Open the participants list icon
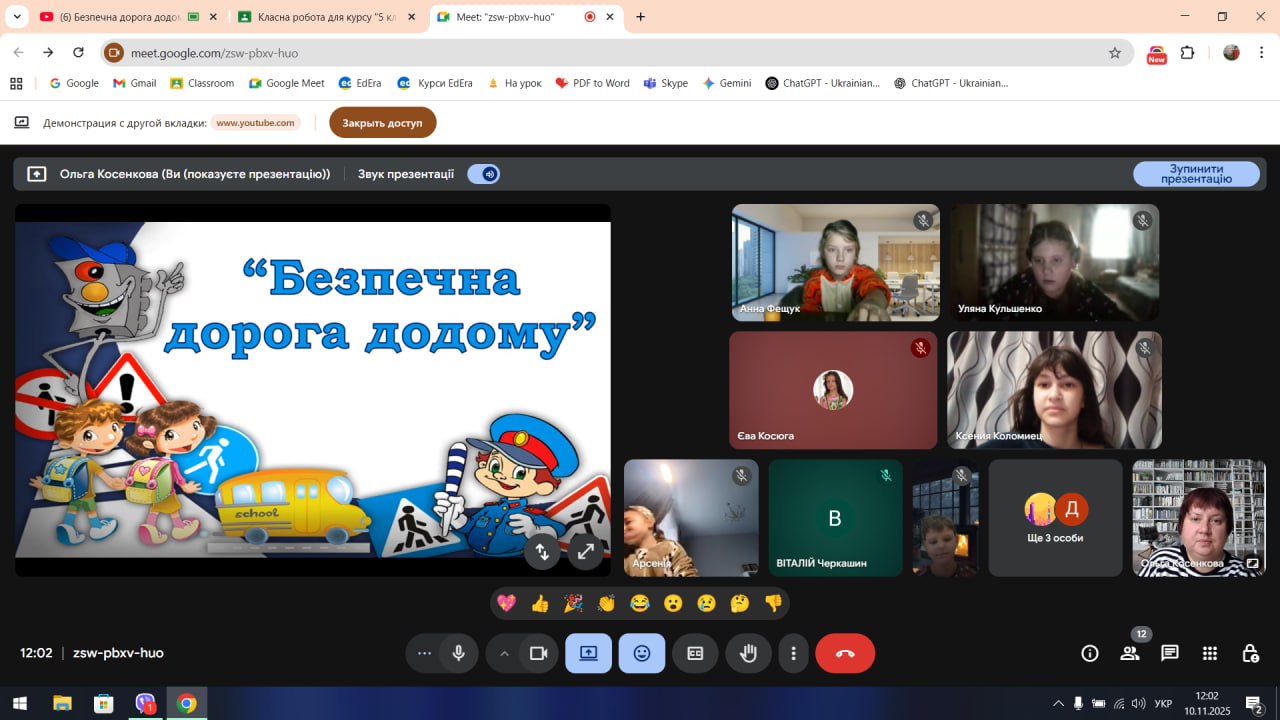The width and height of the screenshot is (1280, 720). (1130, 654)
